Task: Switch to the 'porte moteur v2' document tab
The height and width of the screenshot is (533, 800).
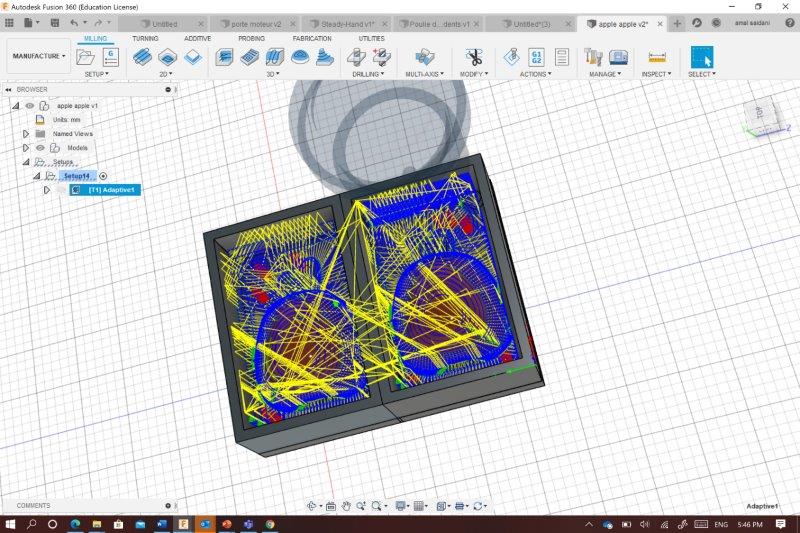Action: pos(255,24)
